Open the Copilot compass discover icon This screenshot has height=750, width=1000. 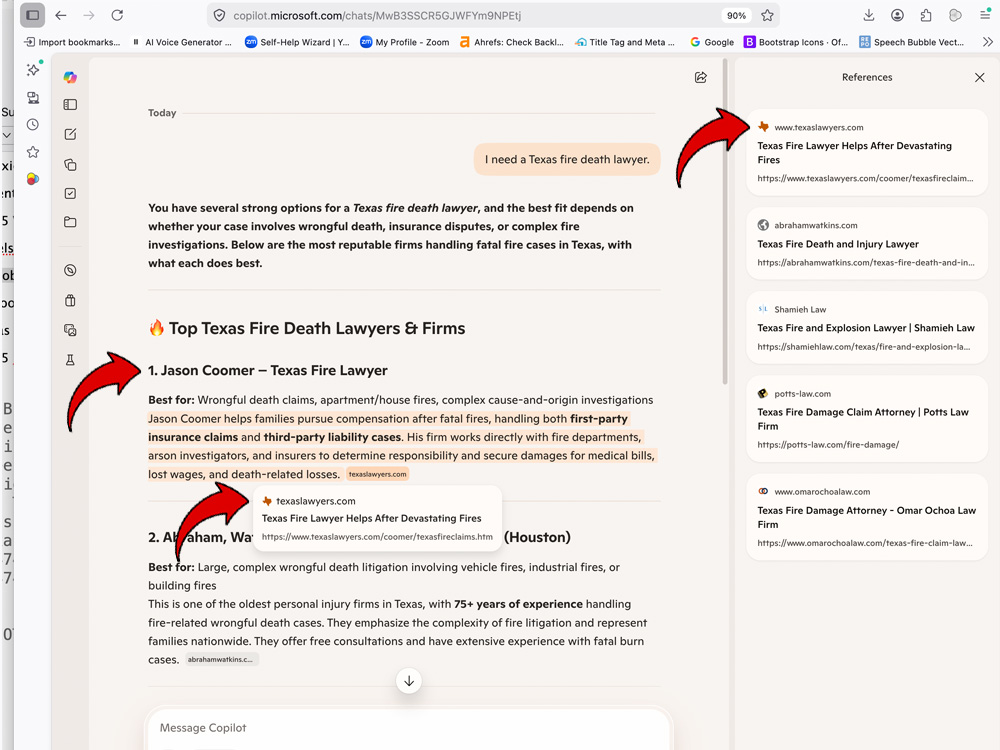coord(70,270)
